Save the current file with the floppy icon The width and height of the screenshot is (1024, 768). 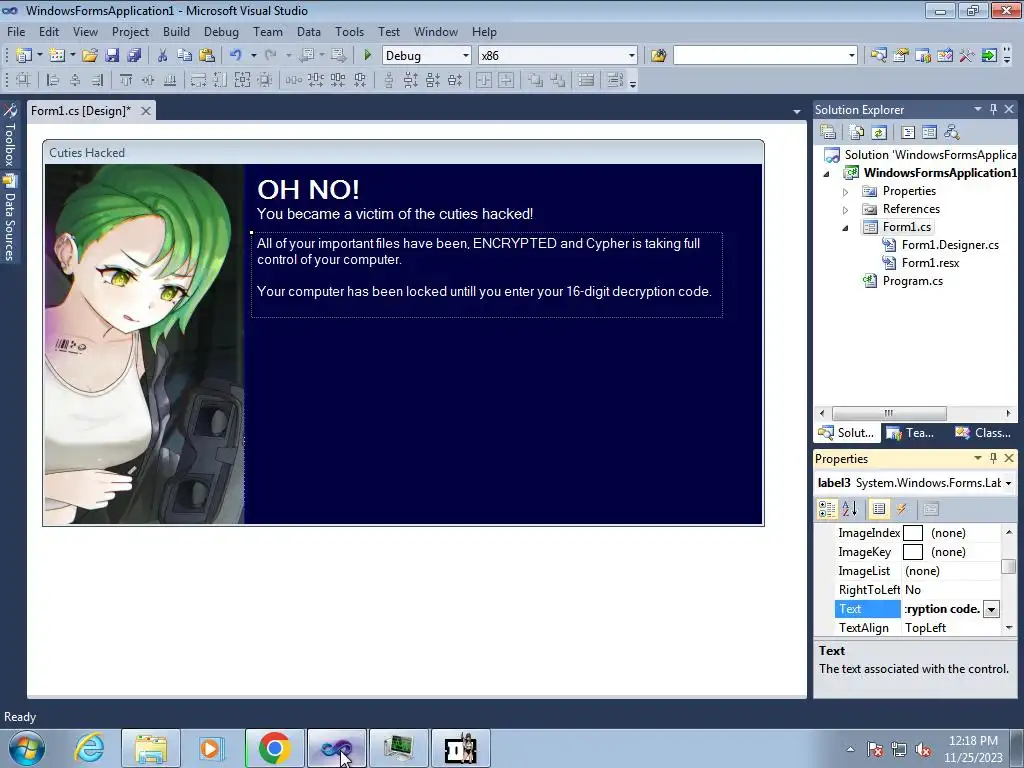[112, 56]
